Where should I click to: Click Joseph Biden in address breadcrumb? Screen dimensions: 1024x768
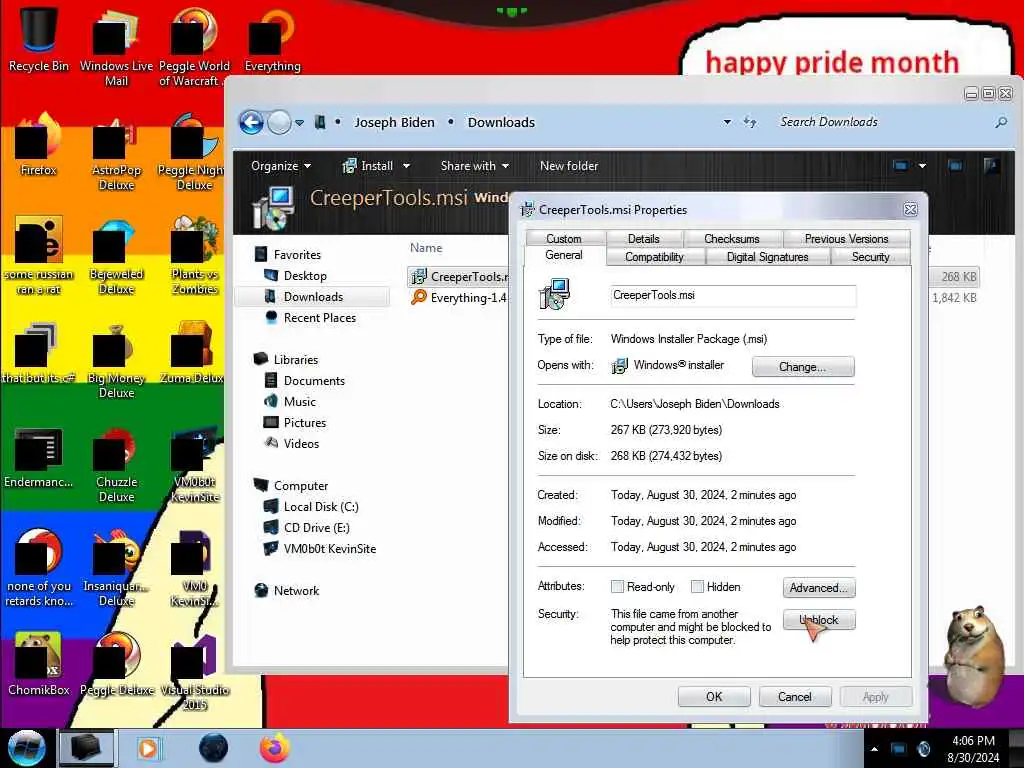pos(394,122)
